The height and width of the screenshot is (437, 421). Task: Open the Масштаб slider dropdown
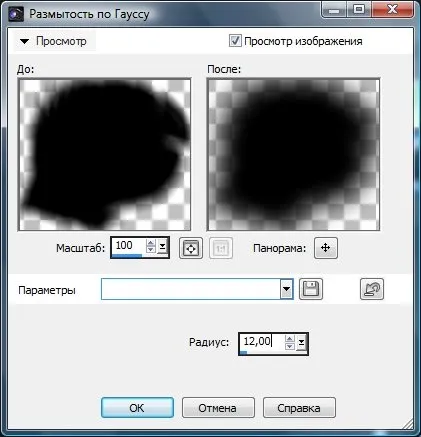(x=162, y=247)
